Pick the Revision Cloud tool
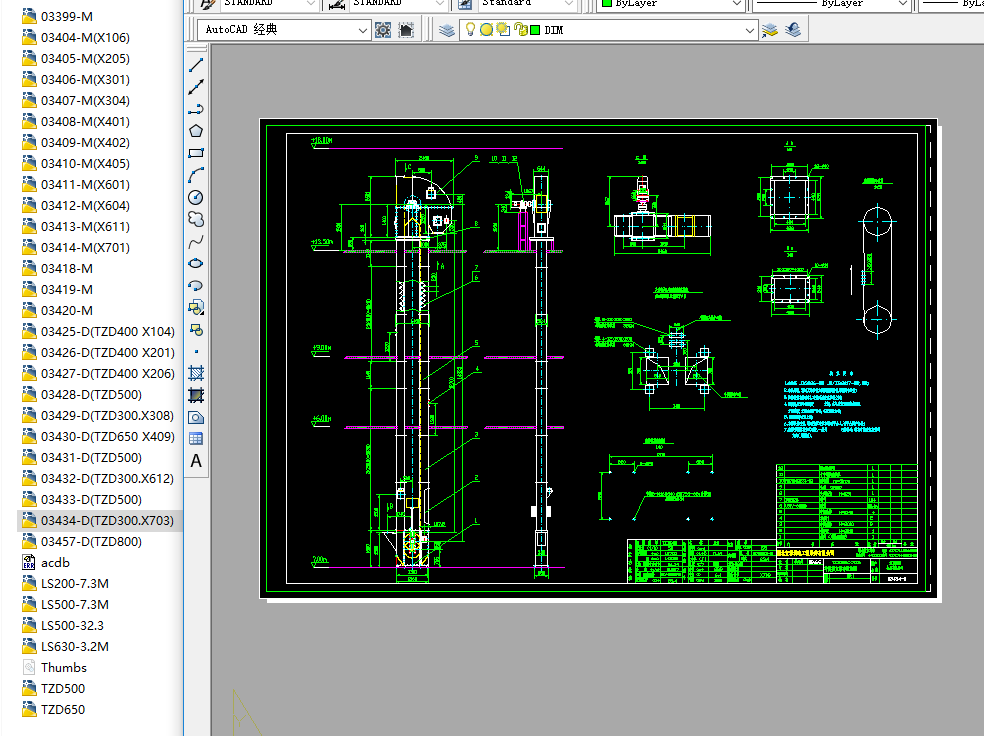This screenshot has width=984, height=736. tap(196, 219)
